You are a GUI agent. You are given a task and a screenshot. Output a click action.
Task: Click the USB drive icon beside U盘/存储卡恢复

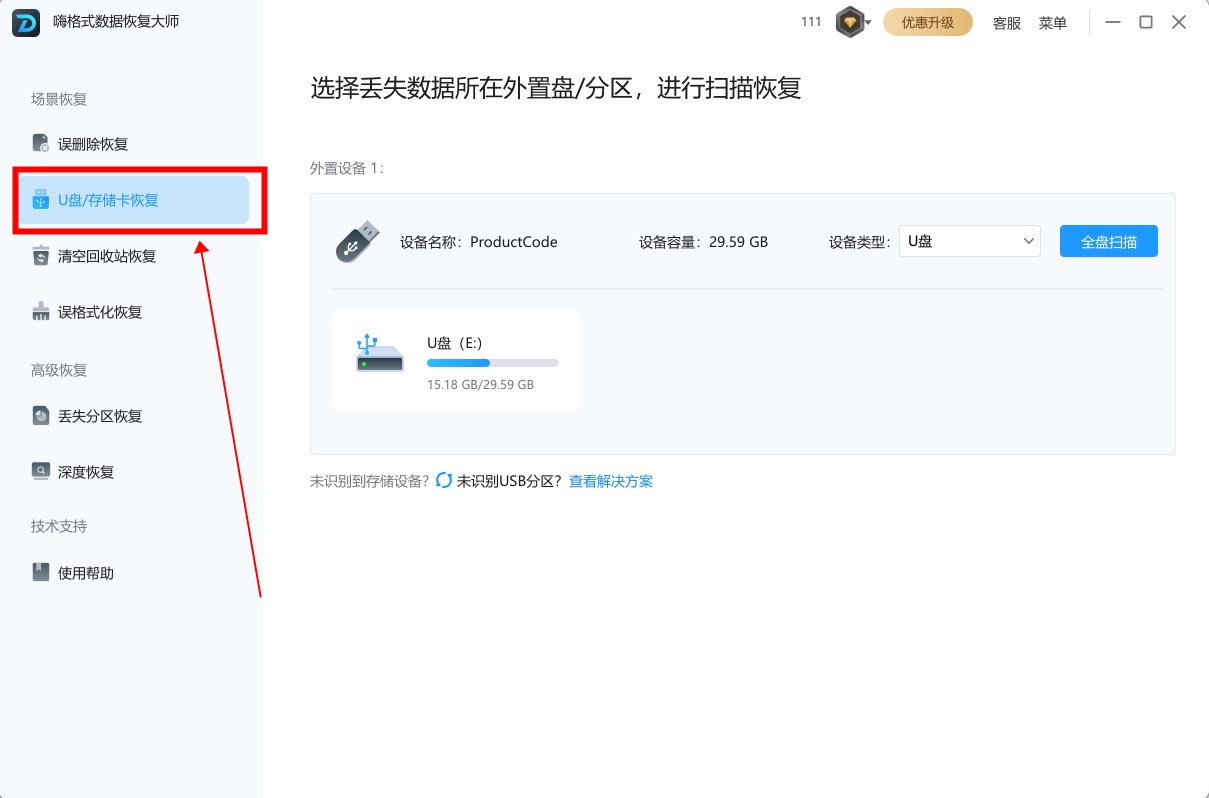tap(41, 199)
